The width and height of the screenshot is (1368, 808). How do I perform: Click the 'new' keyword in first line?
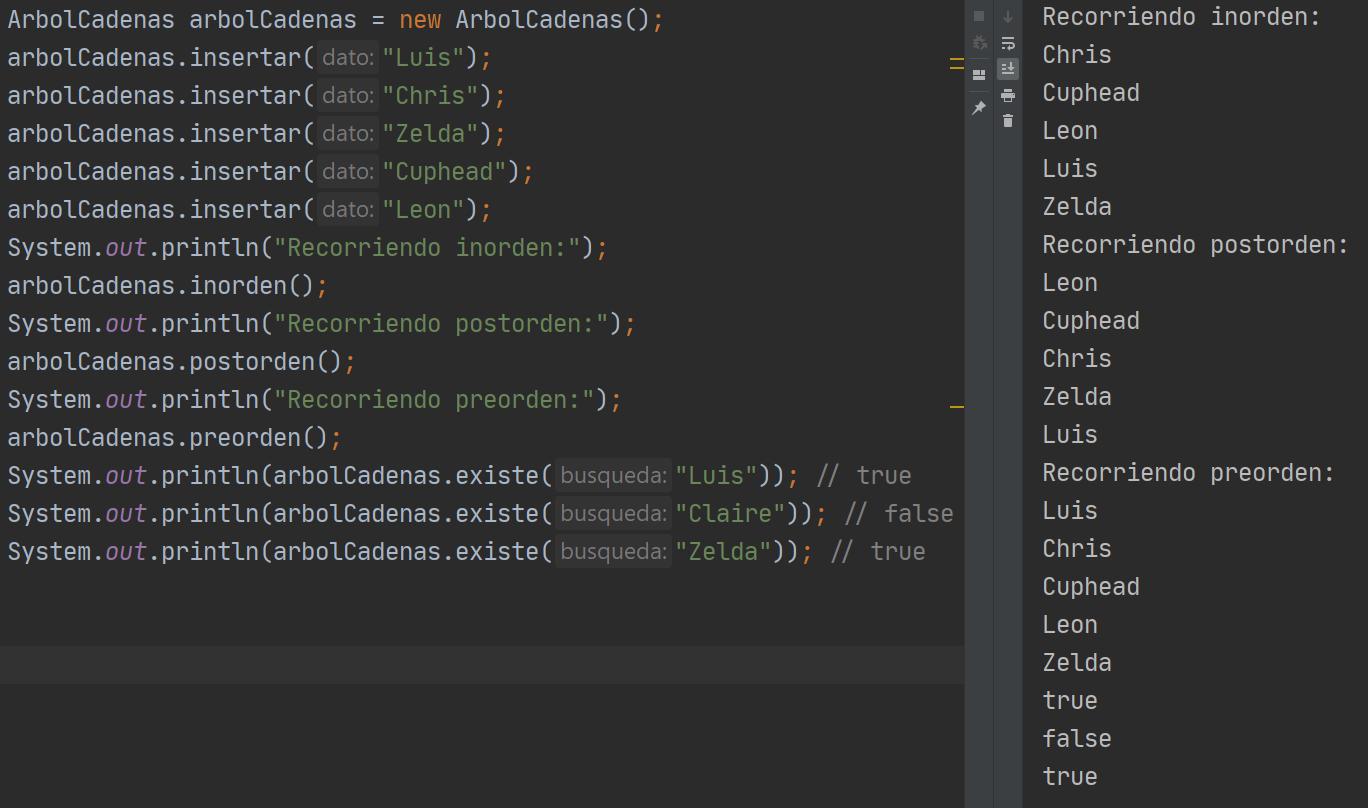click(x=420, y=20)
